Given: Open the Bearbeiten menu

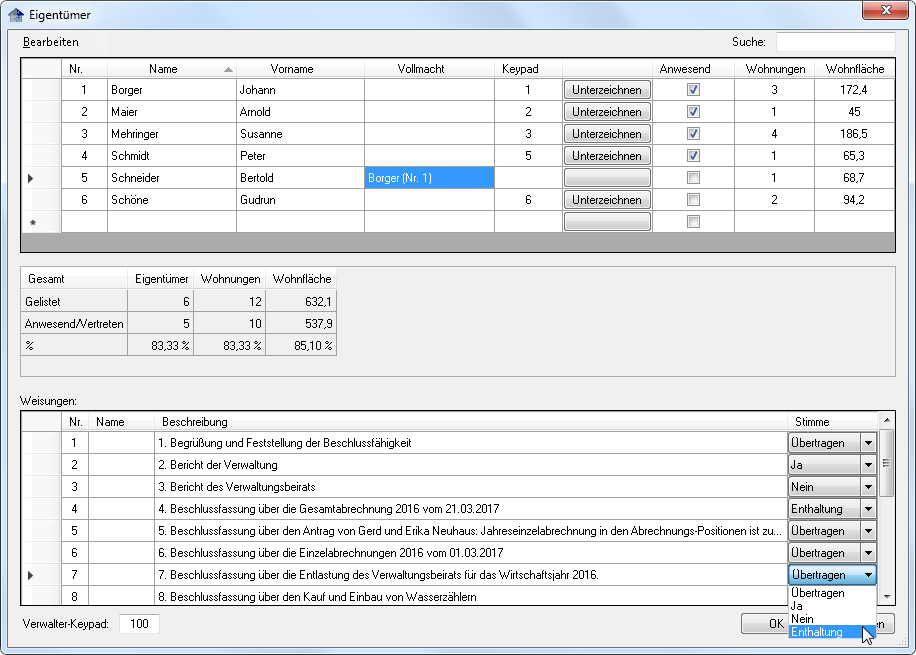Looking at the screenshot, I should point(51,42).
